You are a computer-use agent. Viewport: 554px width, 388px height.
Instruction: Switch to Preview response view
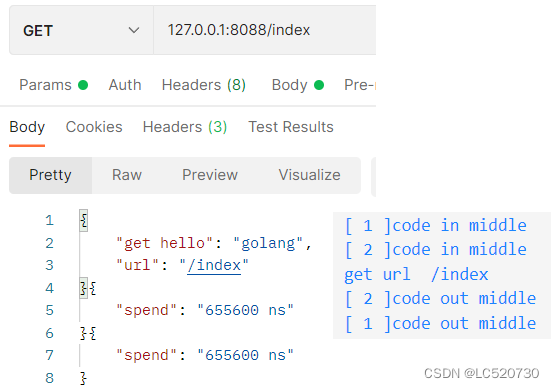[x=210, y=175]
